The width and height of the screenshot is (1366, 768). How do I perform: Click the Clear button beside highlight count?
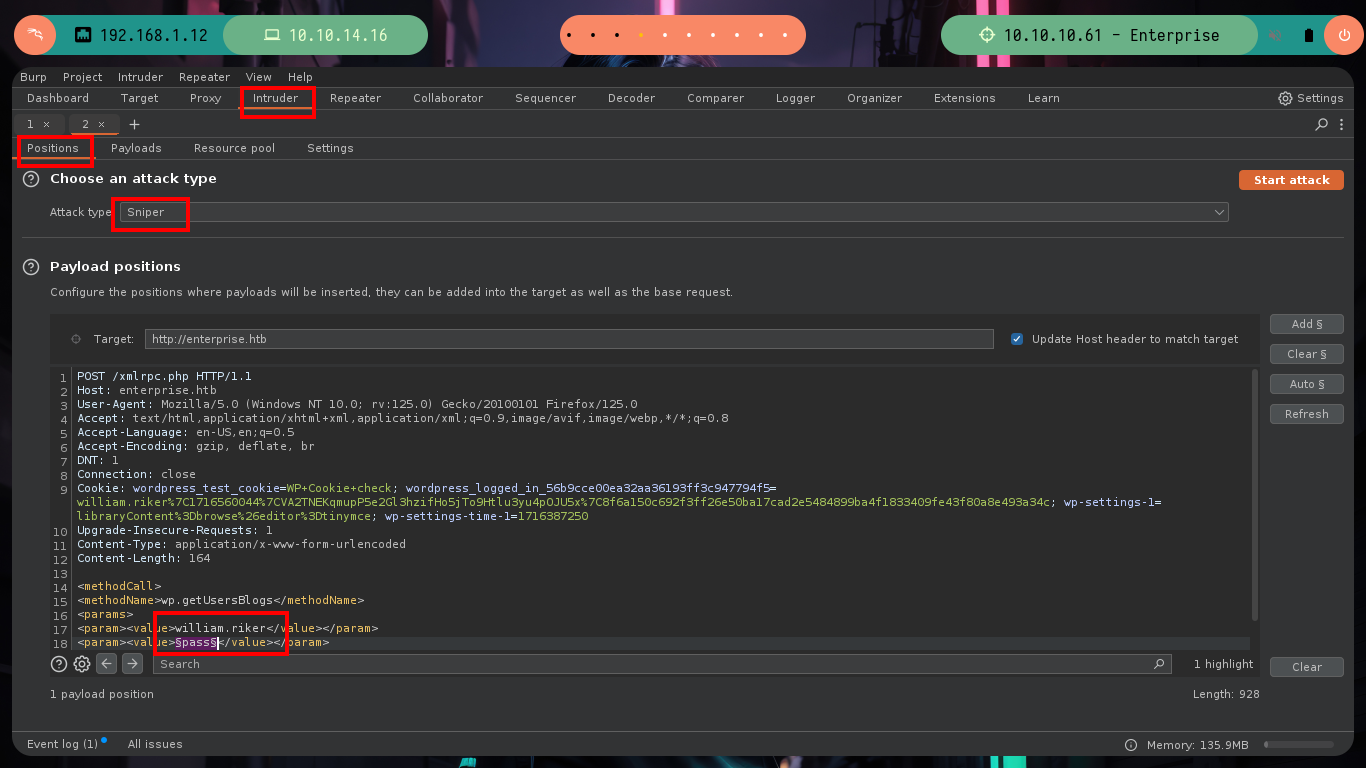pos(1307,667)
